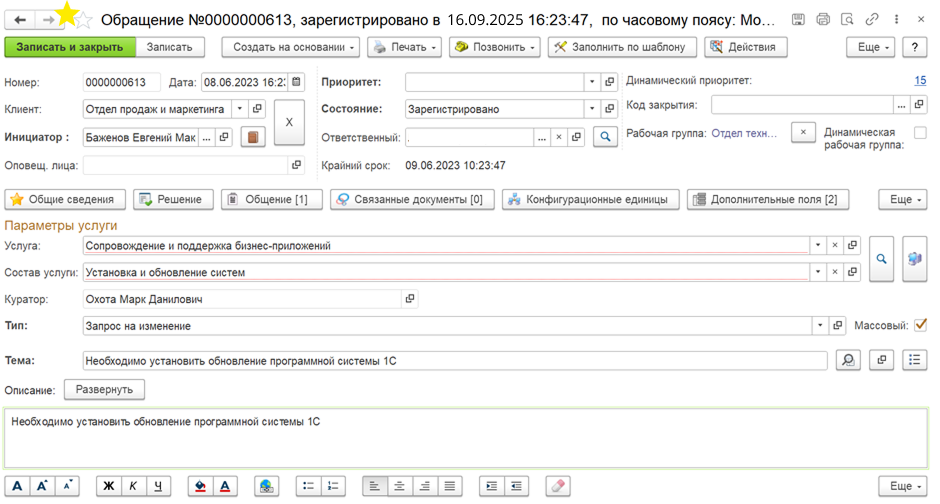Toggle underline (Ч) formatting
The height and width of the screenshot is (504, 940).
pos(158,486)
